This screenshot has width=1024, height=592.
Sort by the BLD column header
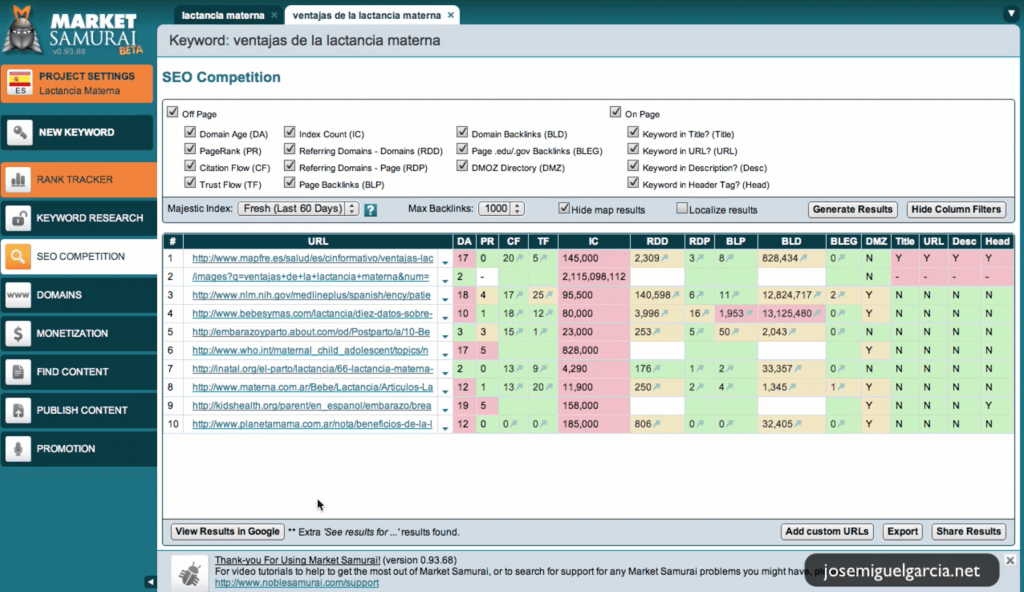pos(791,241)
